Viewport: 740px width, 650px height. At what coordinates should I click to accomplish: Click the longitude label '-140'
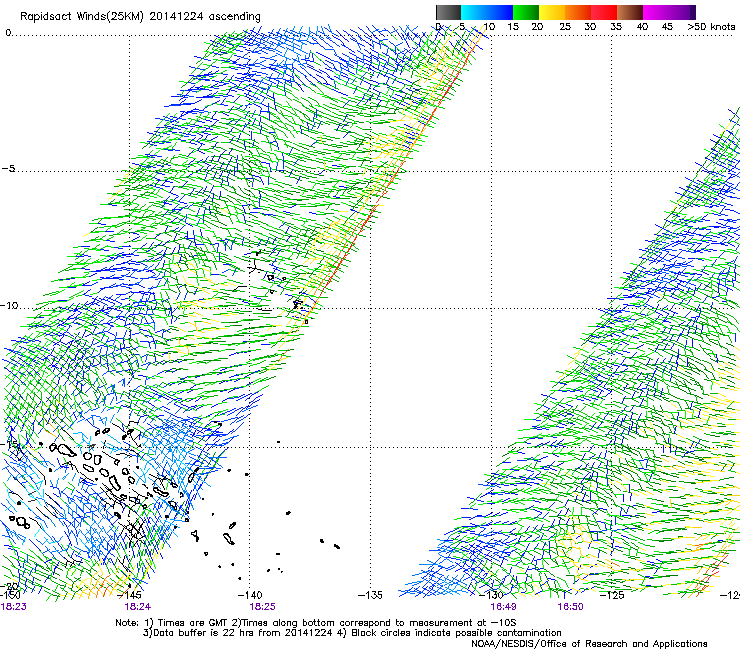click(250, 595)
